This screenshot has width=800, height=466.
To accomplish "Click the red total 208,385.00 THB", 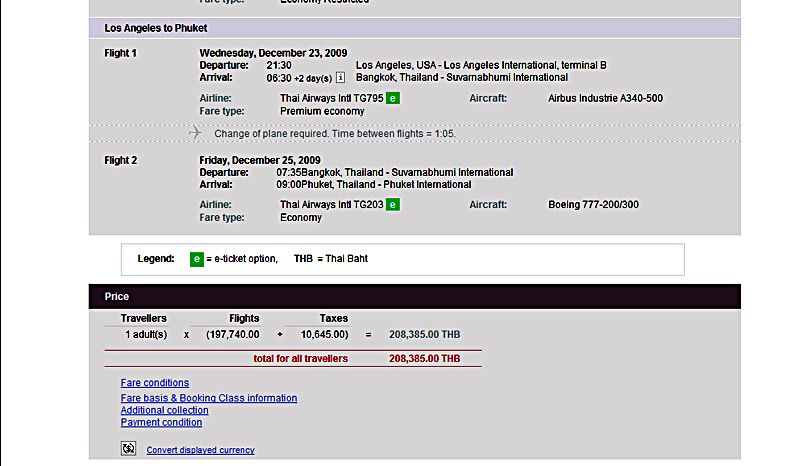I will click(x=424, y=358).
